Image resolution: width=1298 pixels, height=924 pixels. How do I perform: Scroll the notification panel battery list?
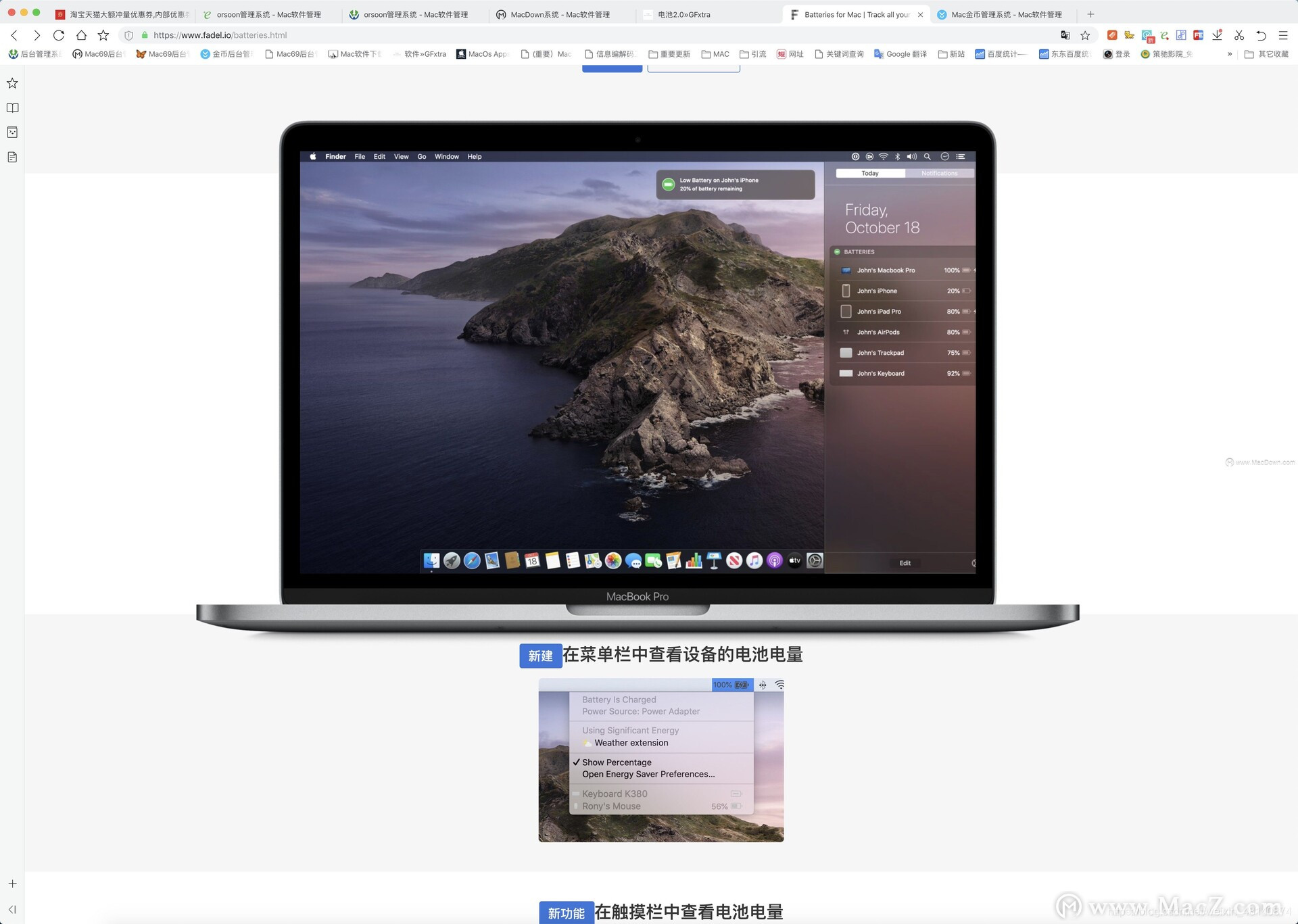[905, 320]
